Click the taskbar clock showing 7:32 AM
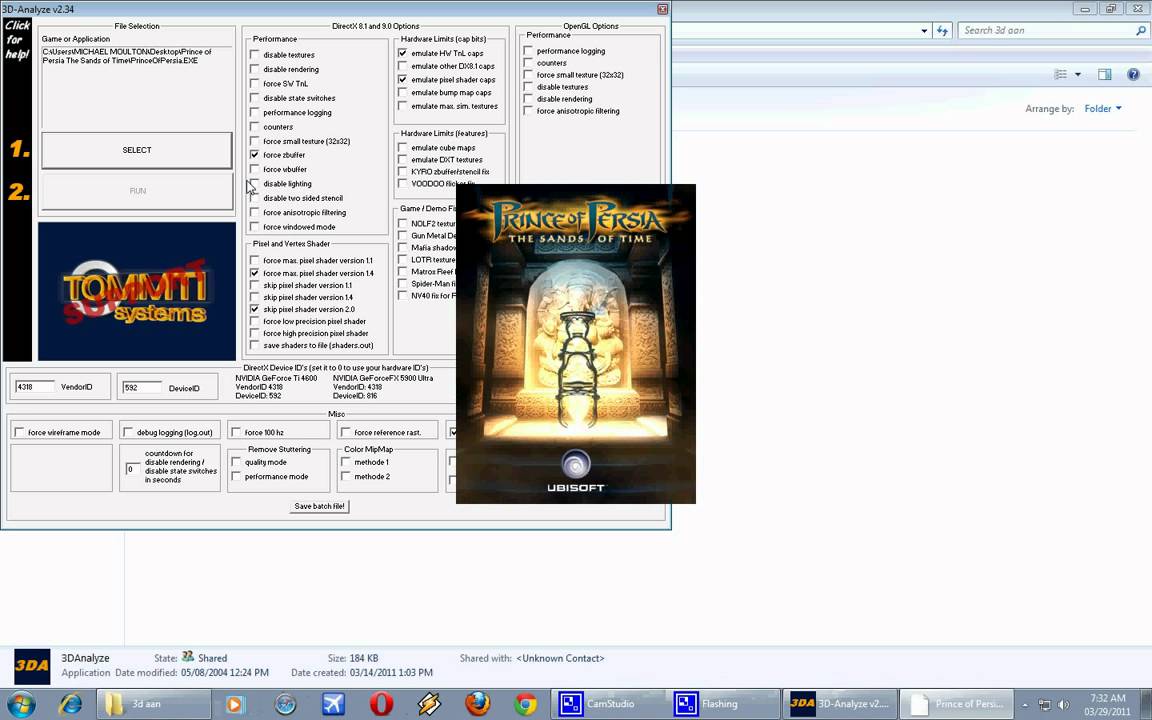Viewport: 1152px width, 720px height. pyautogui.click(x=1107, y=705)
